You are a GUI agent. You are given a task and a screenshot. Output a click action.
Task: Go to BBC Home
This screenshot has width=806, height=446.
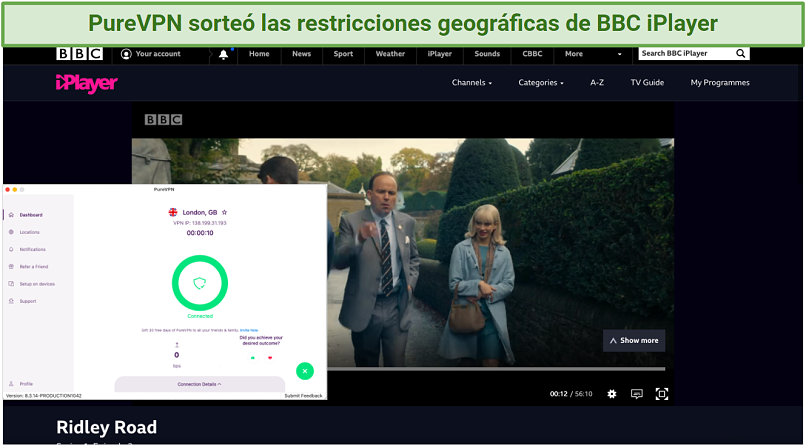coord(259,53)
